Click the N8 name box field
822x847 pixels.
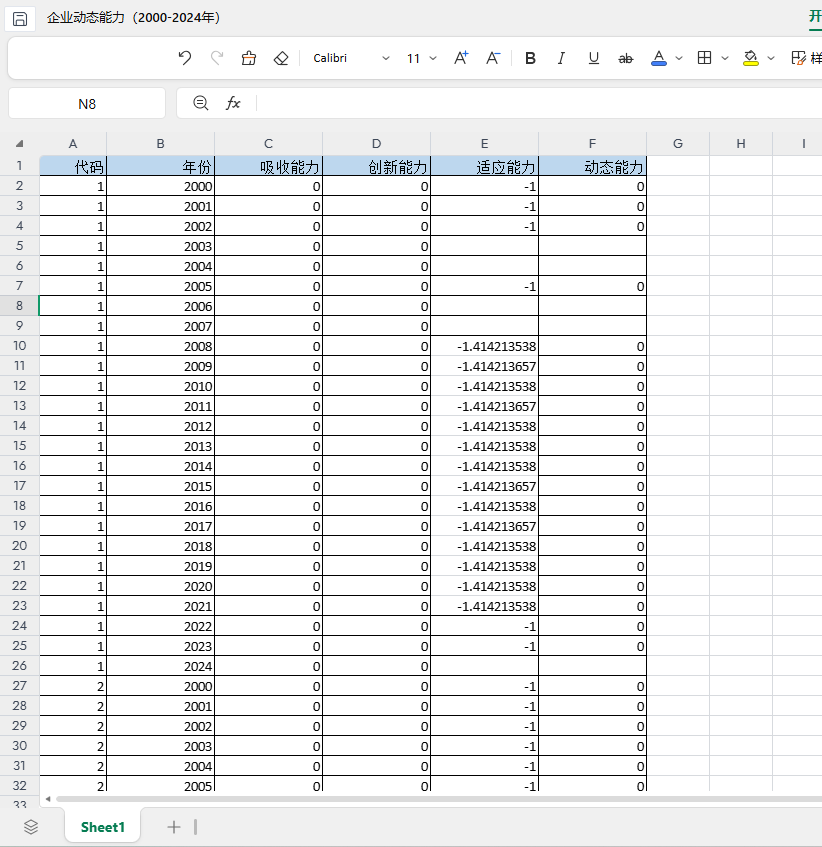click(x=87, y=103)
